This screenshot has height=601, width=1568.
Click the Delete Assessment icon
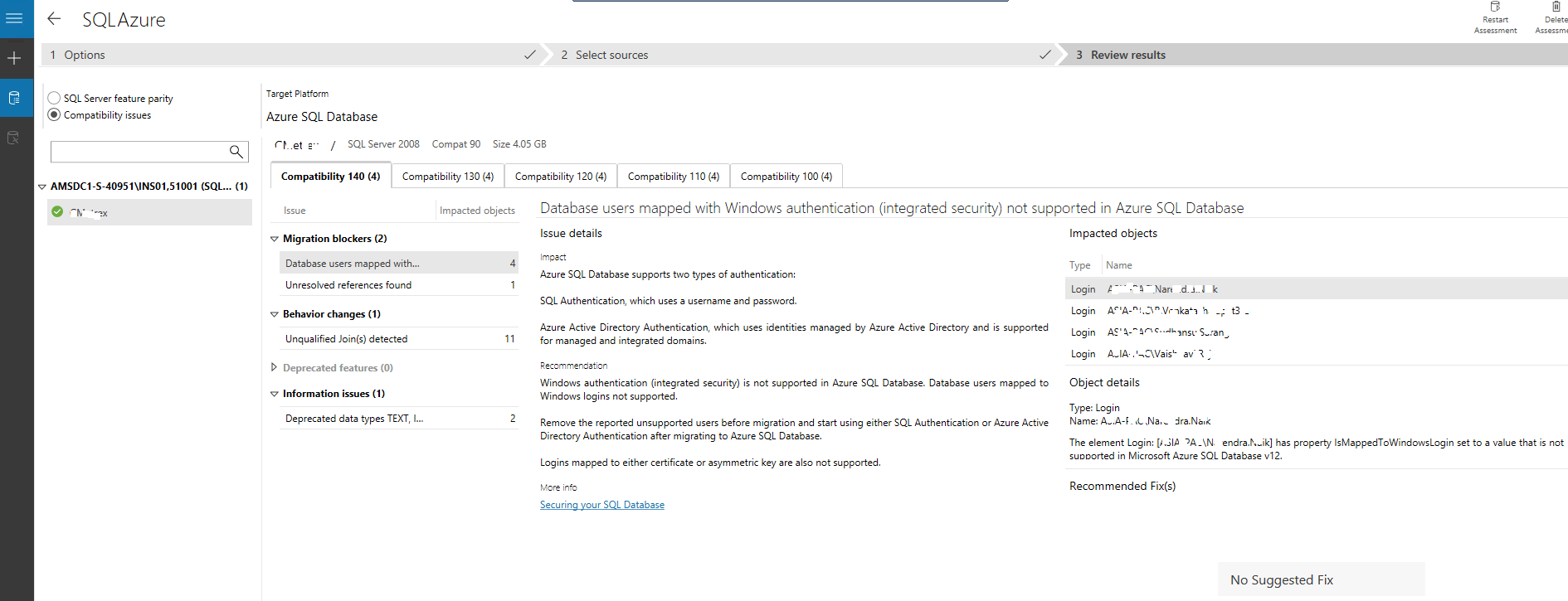(x=1556, y=7)
